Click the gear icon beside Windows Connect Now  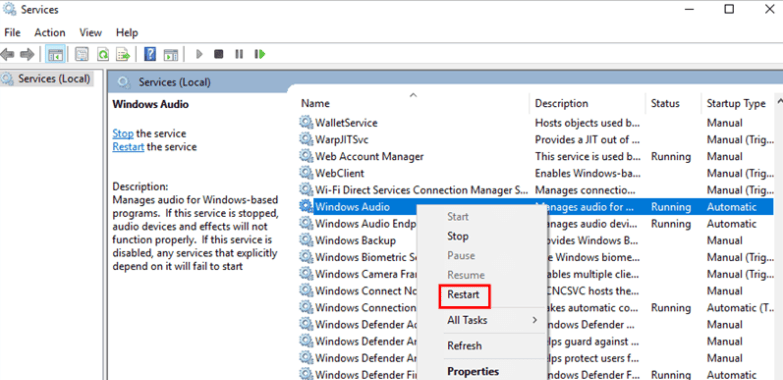306,291
